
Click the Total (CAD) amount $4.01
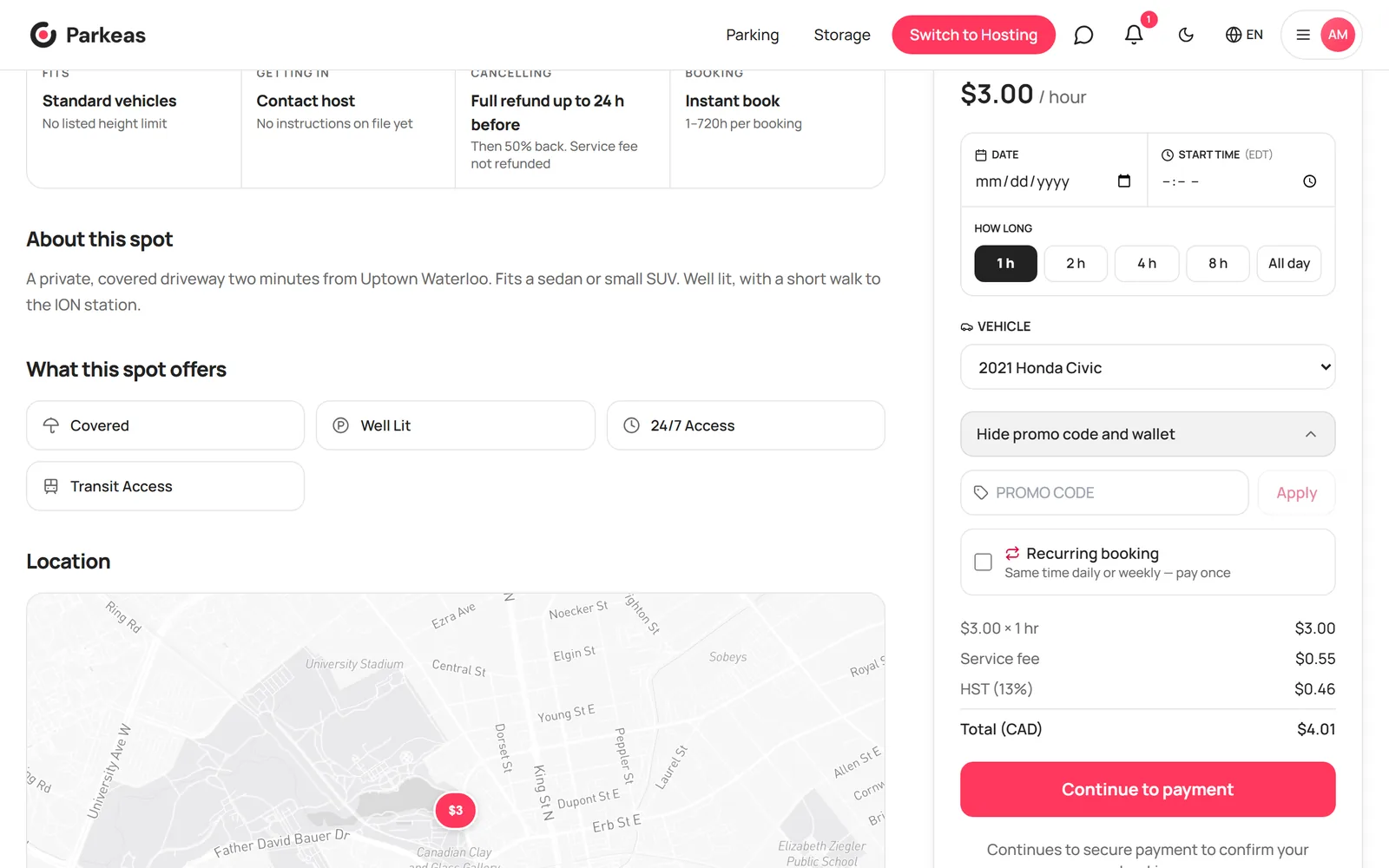[x=1316, y=729]
